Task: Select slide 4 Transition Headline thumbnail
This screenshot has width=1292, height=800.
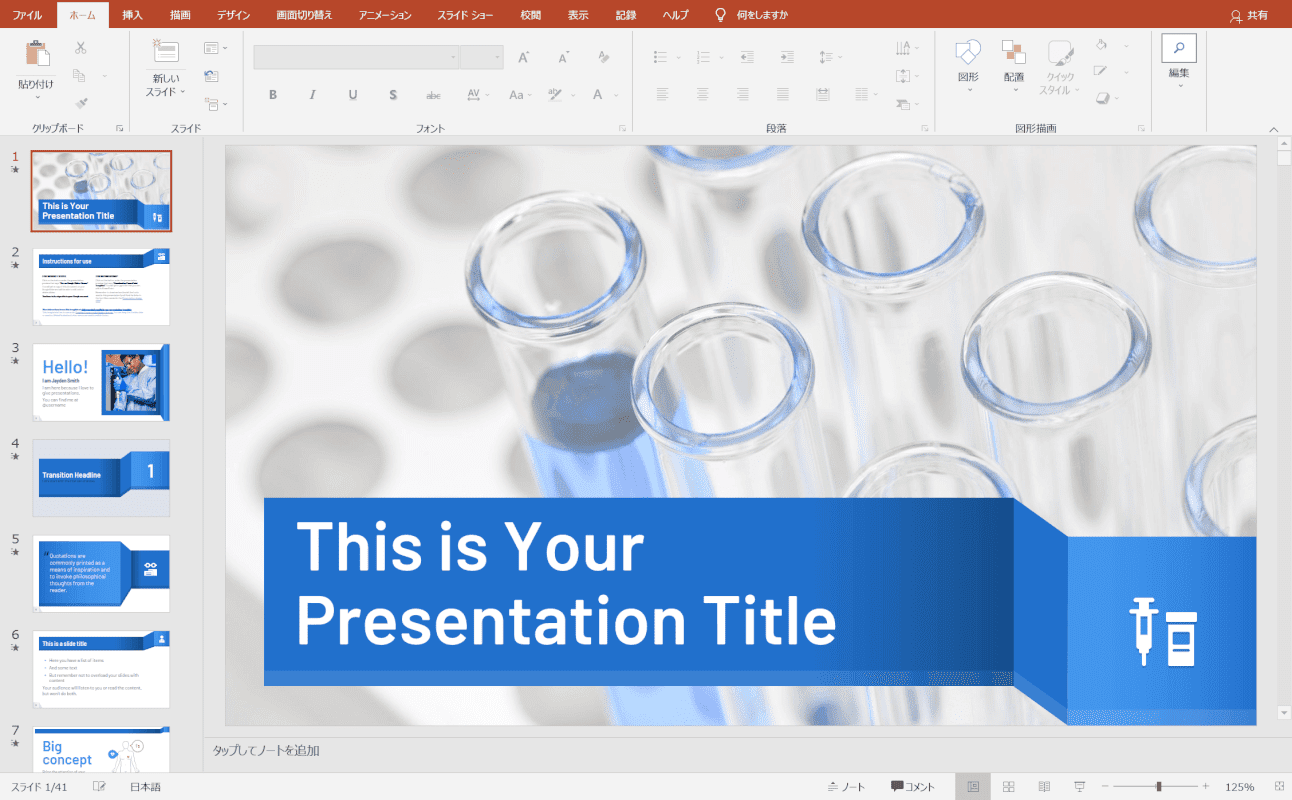Action: 101,478
